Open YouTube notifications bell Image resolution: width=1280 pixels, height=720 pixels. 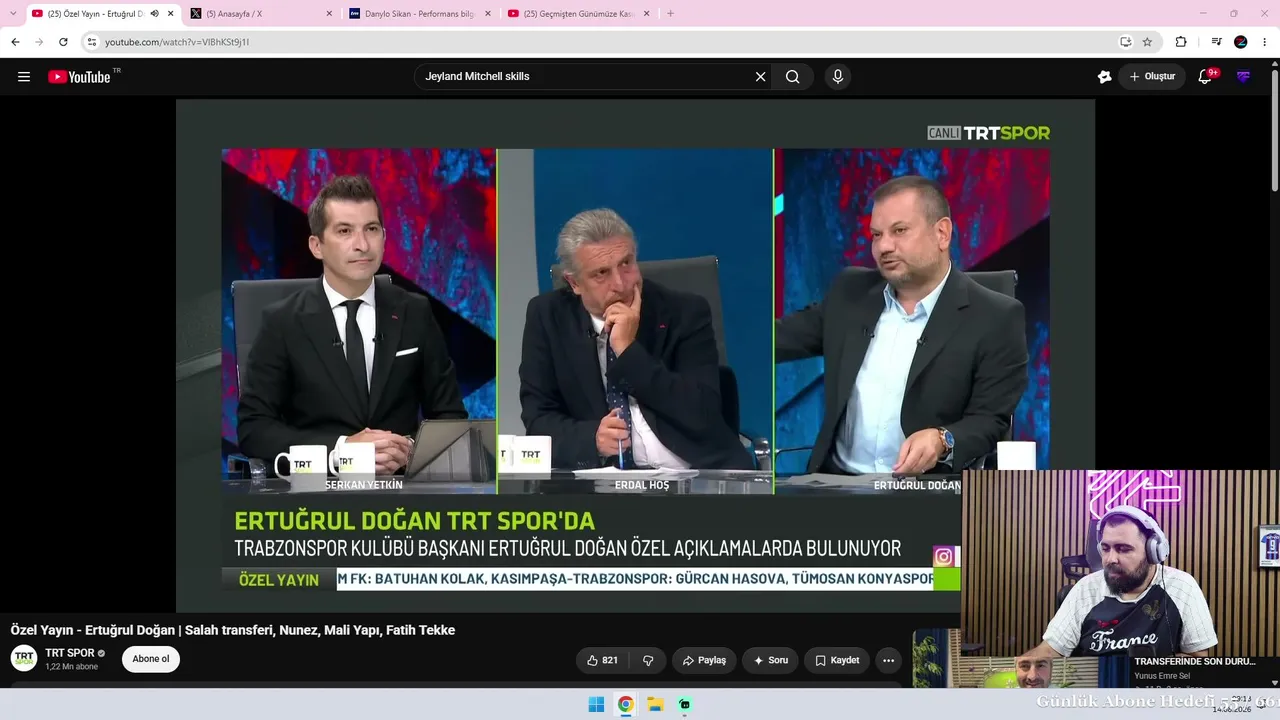1205,77
